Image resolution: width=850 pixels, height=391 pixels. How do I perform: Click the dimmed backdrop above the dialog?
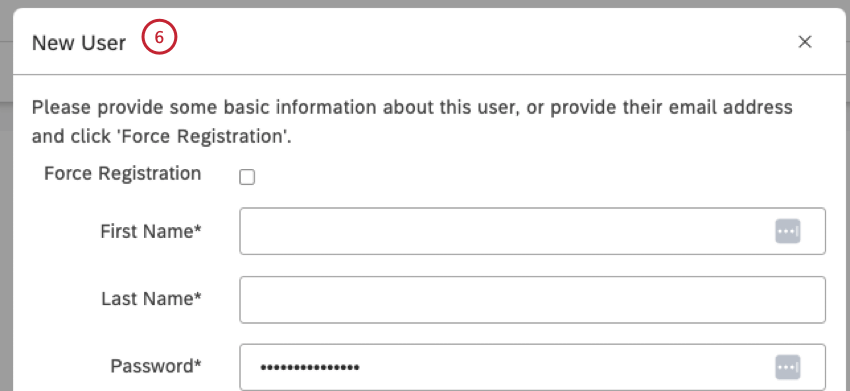425,4
